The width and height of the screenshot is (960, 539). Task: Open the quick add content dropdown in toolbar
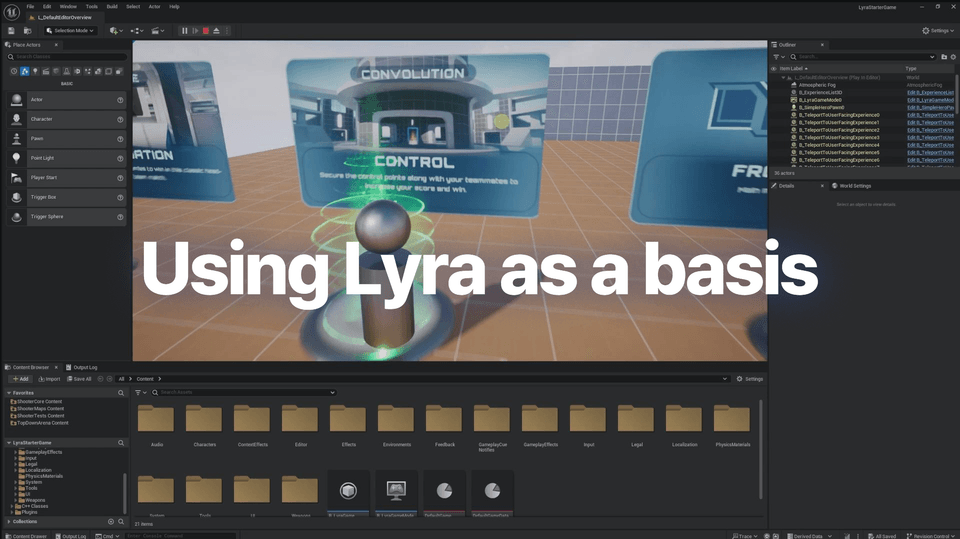116,31
